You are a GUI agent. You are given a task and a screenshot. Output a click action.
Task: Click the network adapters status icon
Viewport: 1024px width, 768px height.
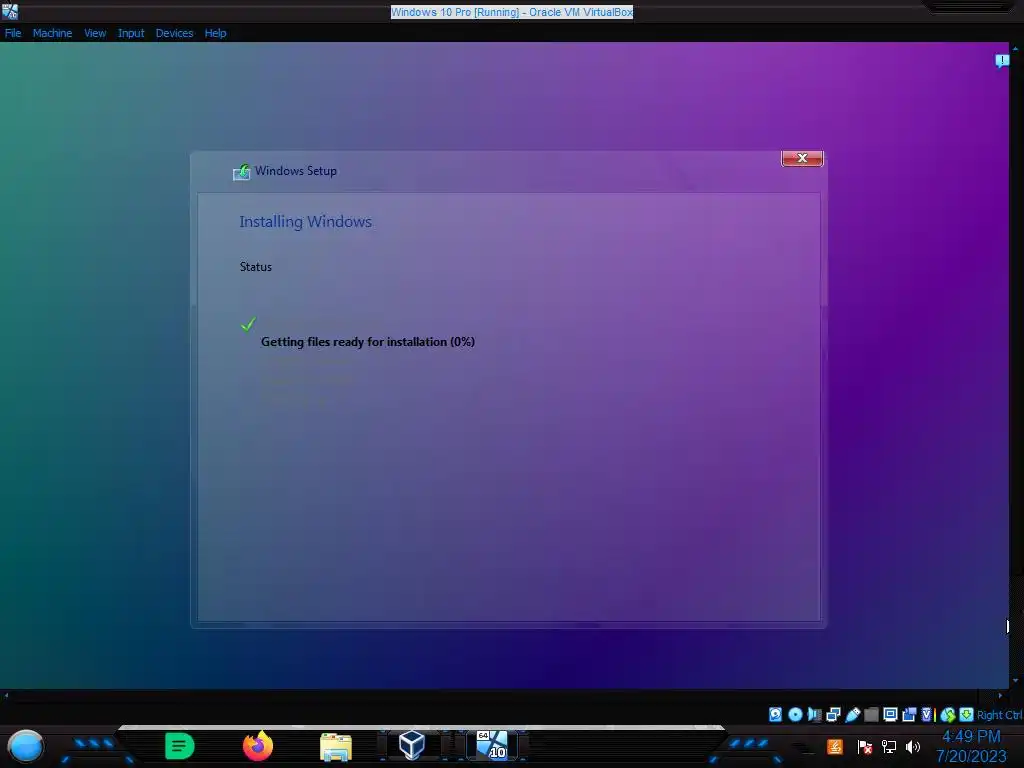pyautogui.click(x=833, y=714)
